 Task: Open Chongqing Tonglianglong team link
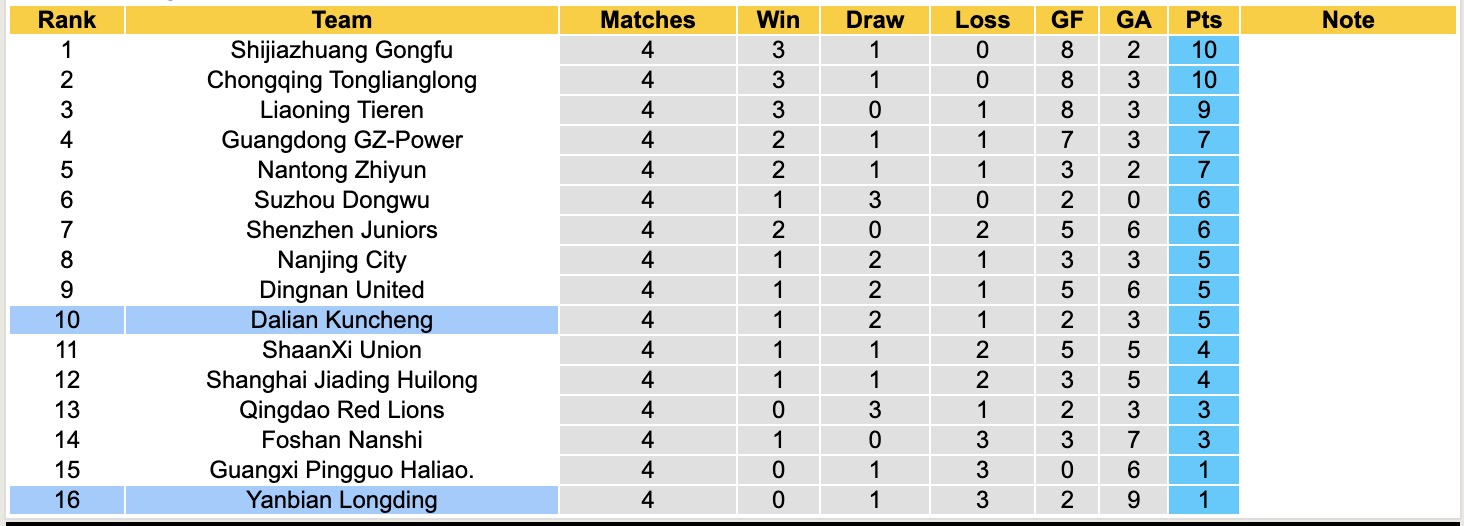342,80
